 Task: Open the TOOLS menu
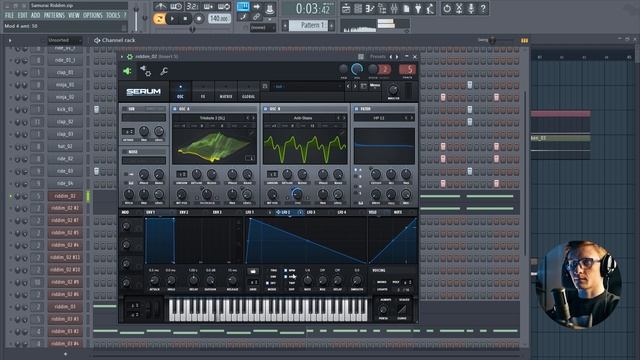point(113,15)
